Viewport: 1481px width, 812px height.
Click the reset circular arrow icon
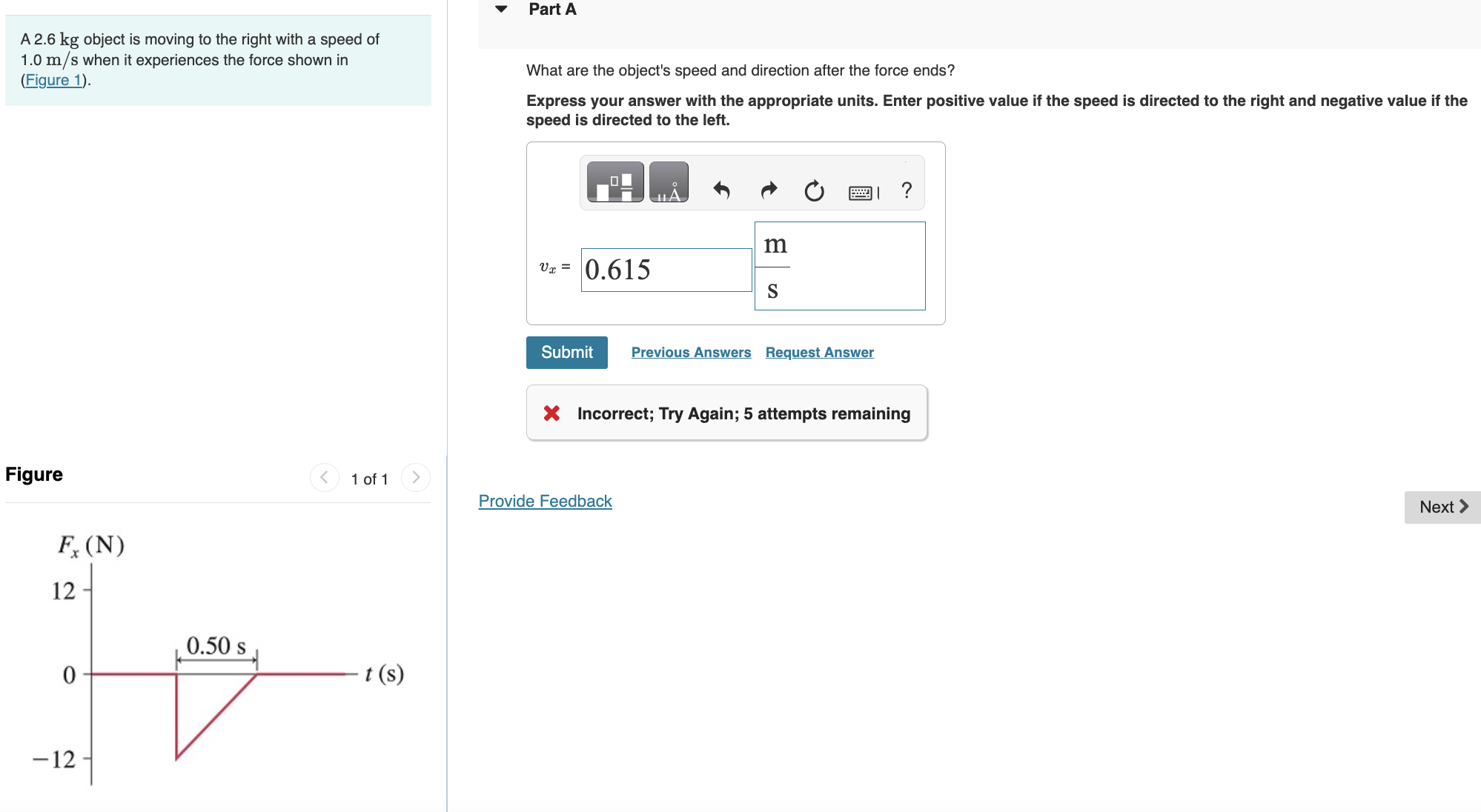[814, 191]
